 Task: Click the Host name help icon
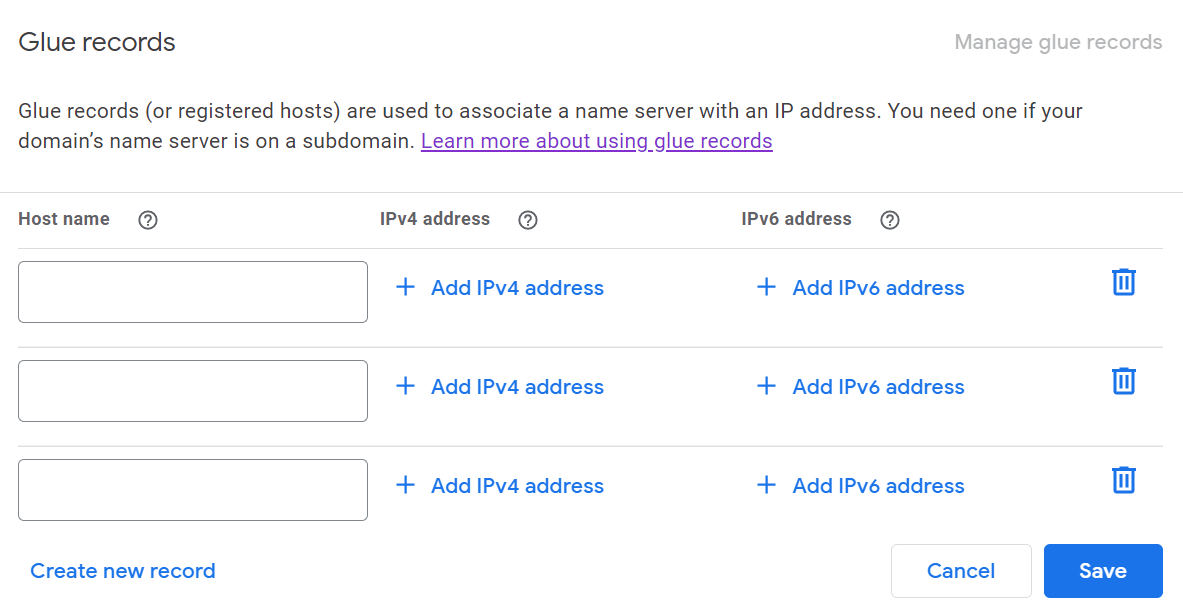(x=148, y=220)
